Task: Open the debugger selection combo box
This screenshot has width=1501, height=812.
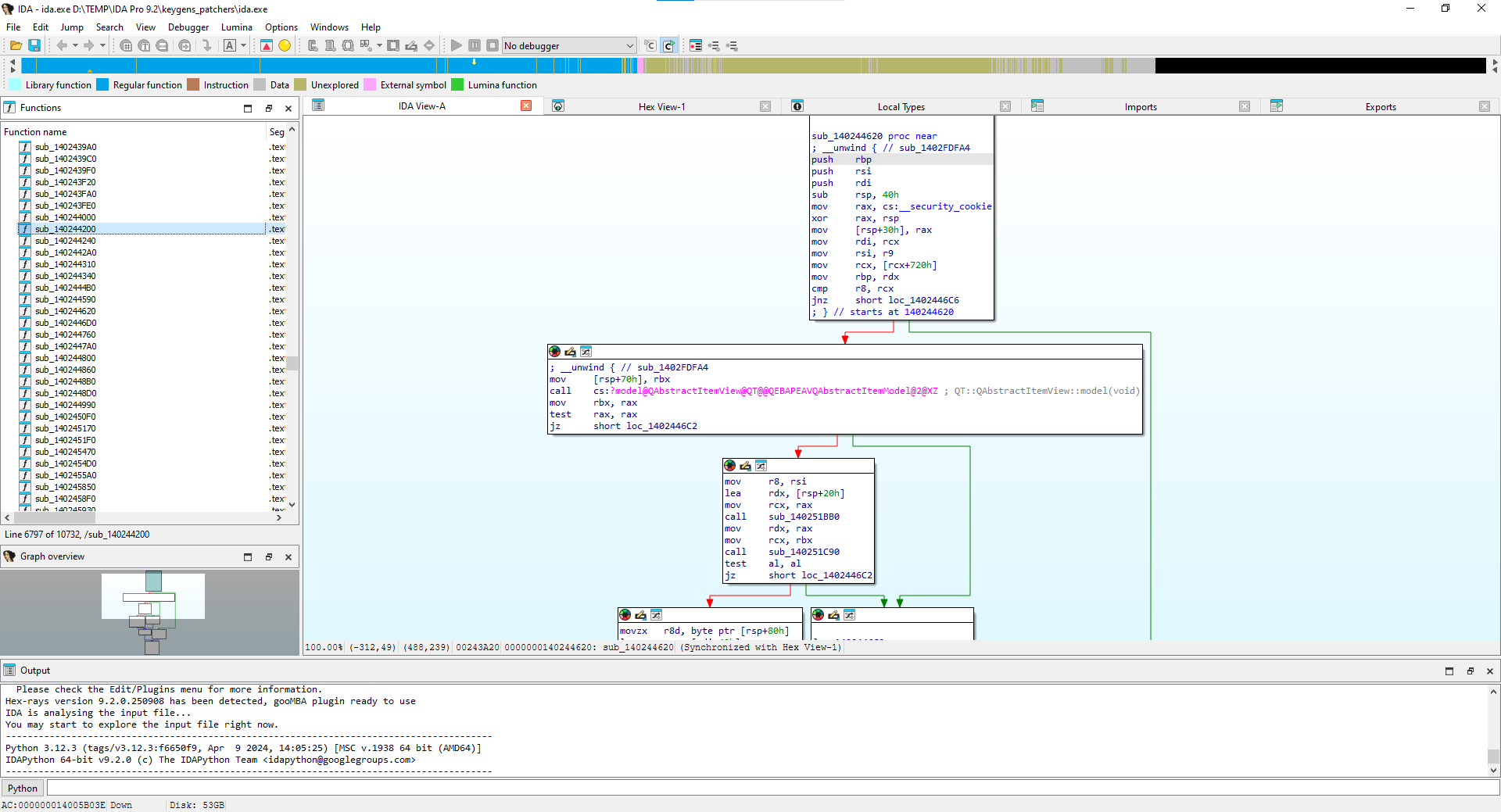Action: pos(568,46)
